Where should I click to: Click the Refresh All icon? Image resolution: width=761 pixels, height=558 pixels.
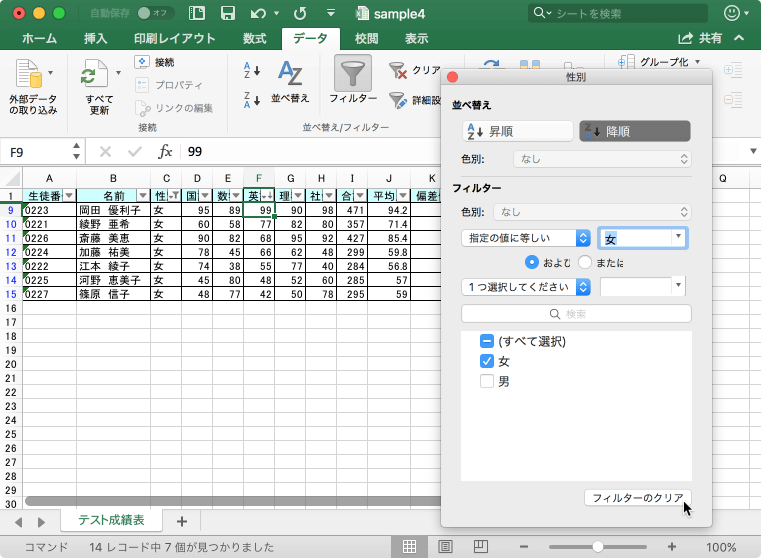coord(94,74)
